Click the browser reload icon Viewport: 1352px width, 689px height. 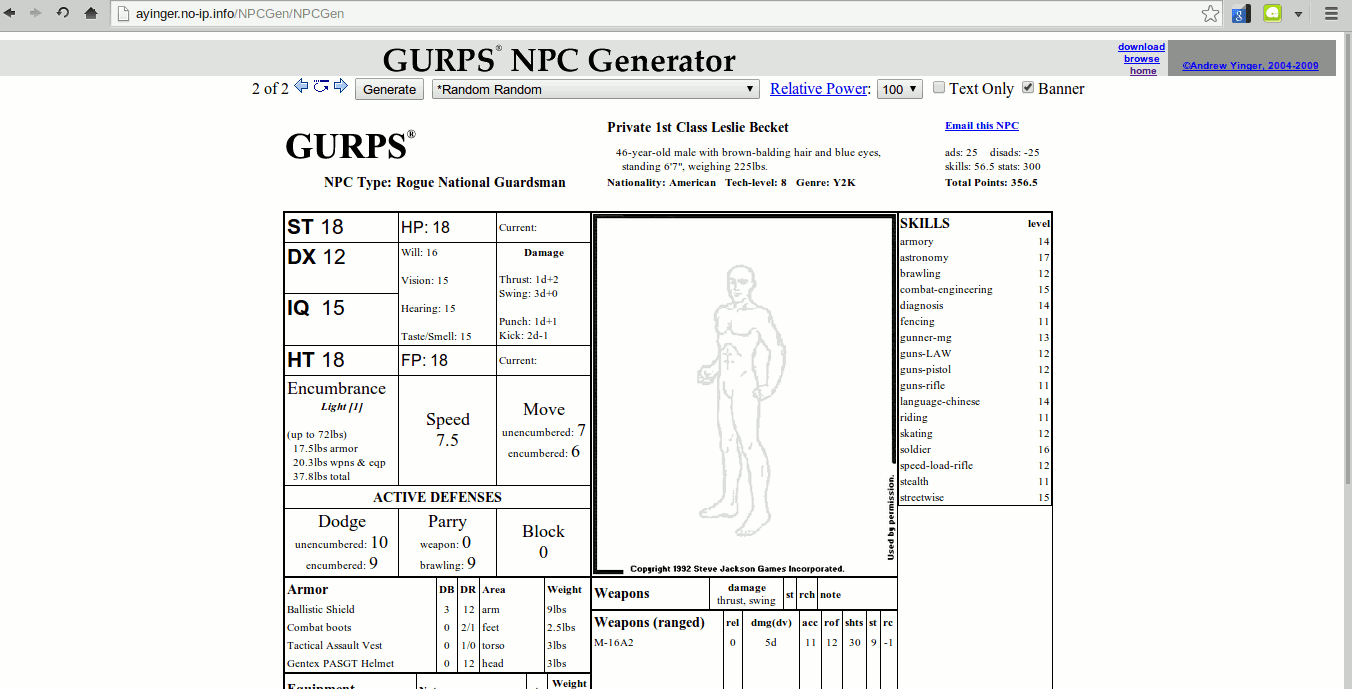64,13
